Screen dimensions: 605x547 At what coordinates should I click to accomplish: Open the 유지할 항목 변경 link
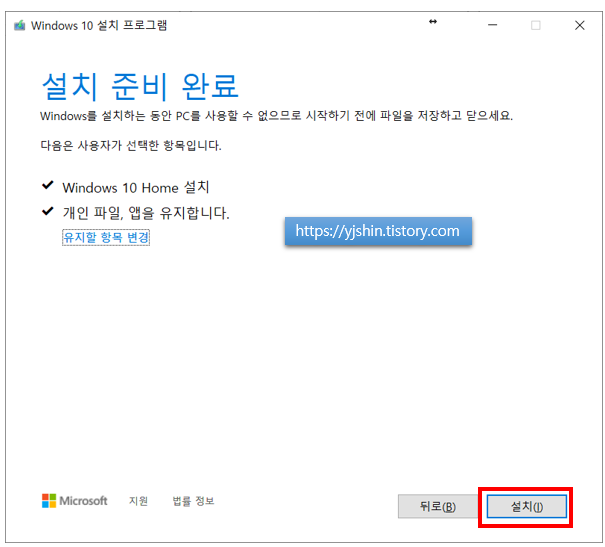coord(106,237)
